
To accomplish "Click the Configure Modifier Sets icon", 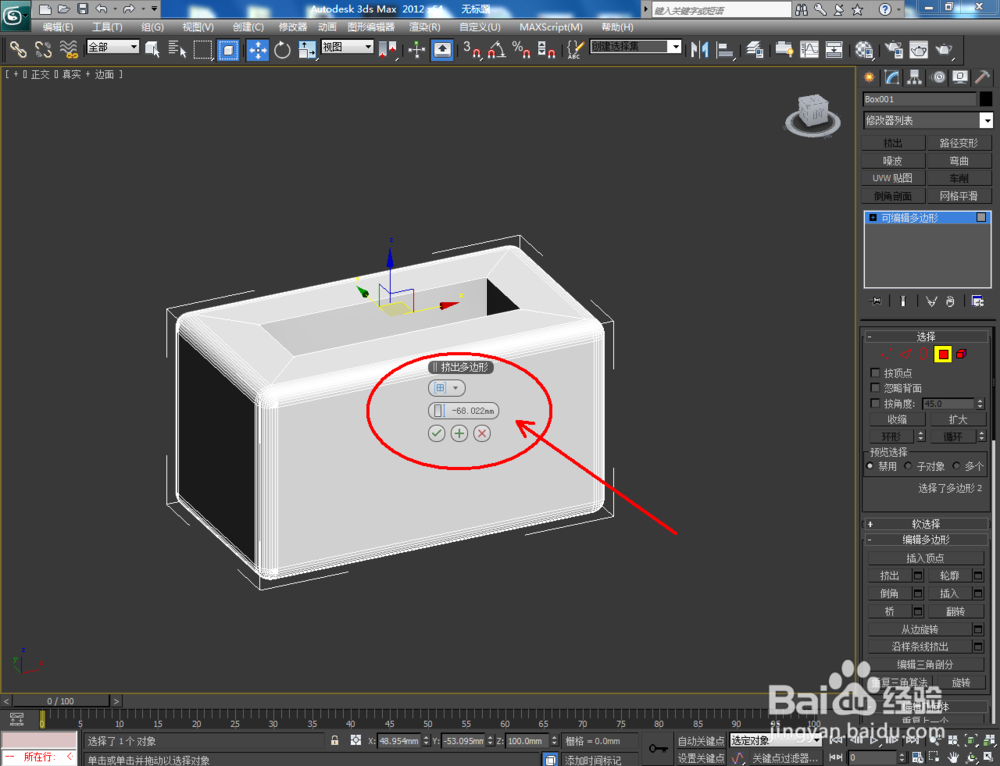I will point(977,301).
